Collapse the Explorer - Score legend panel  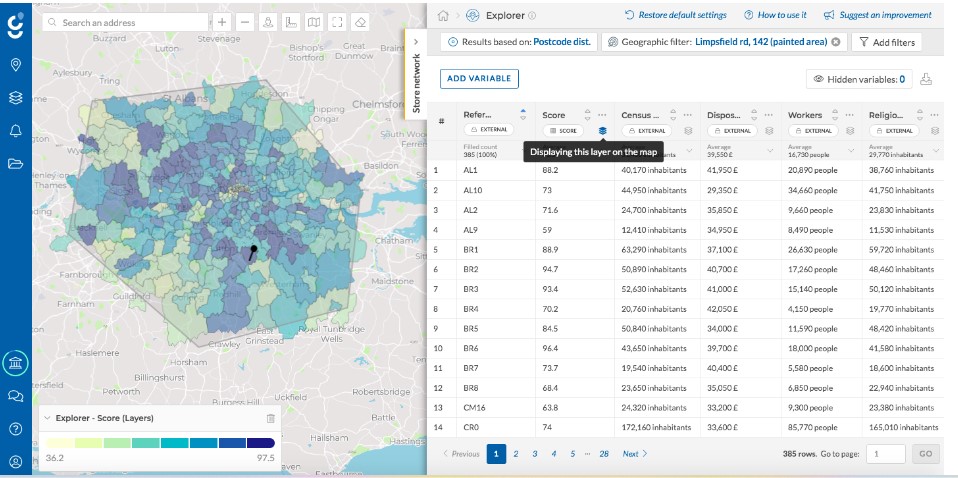tap(47, 419)
